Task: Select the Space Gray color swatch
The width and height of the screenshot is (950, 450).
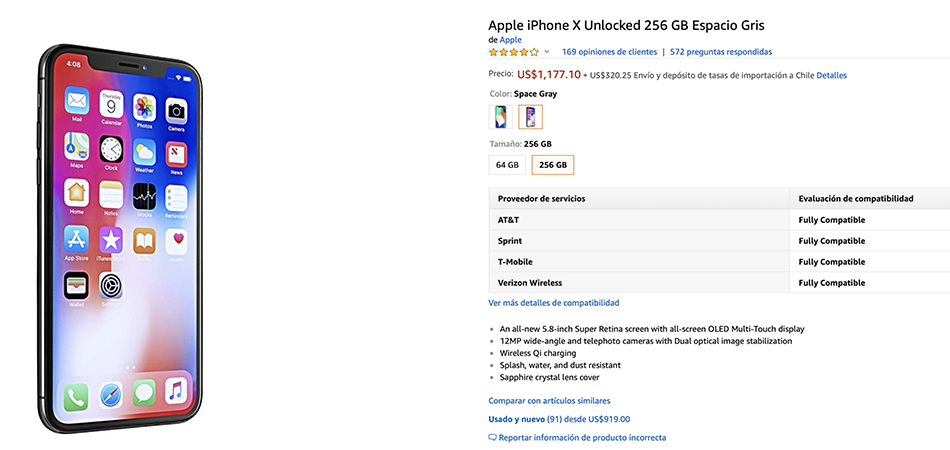Action: point(531,117)
